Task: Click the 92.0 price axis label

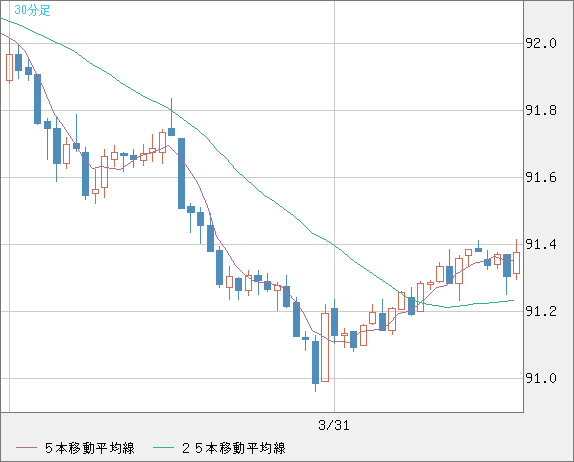Action: (541, 44)
